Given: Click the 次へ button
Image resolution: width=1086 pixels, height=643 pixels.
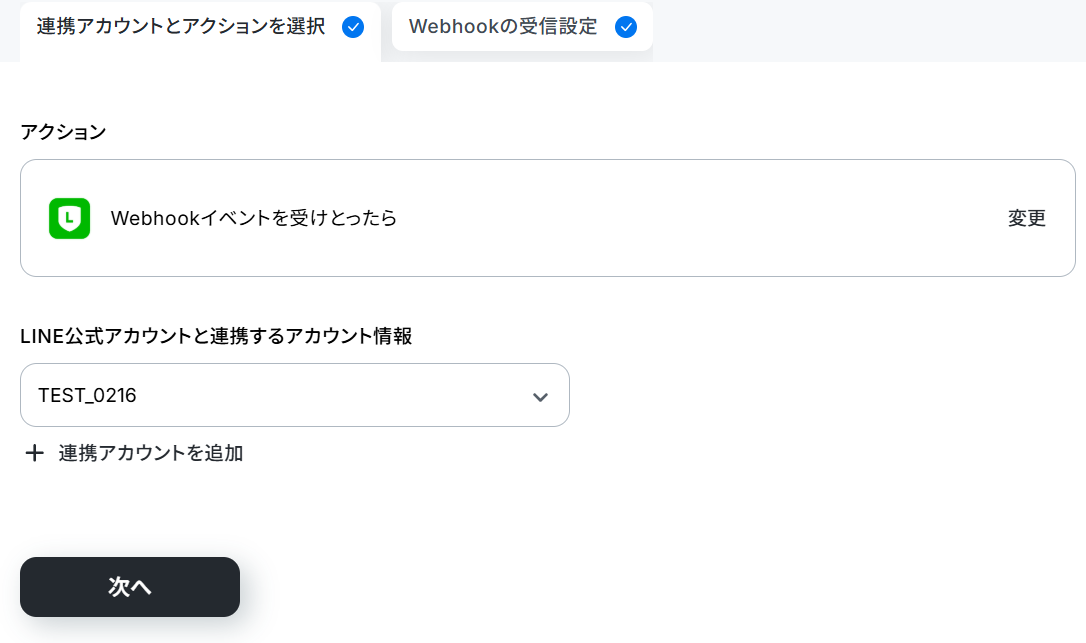Looking at the screenshot, I should pyautogui.click(x=130, y=587).
